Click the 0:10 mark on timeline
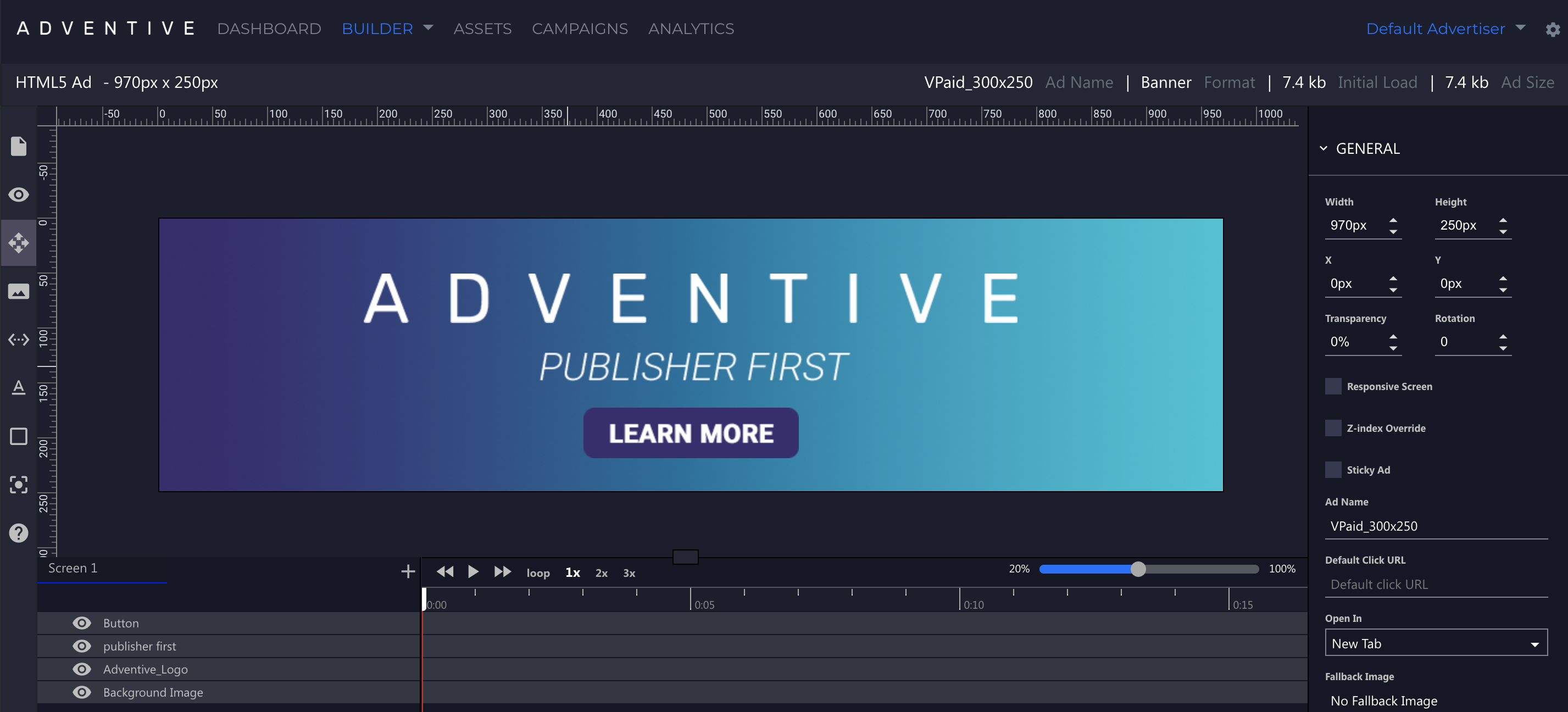 pyautogui.click(x=974, y=605)
